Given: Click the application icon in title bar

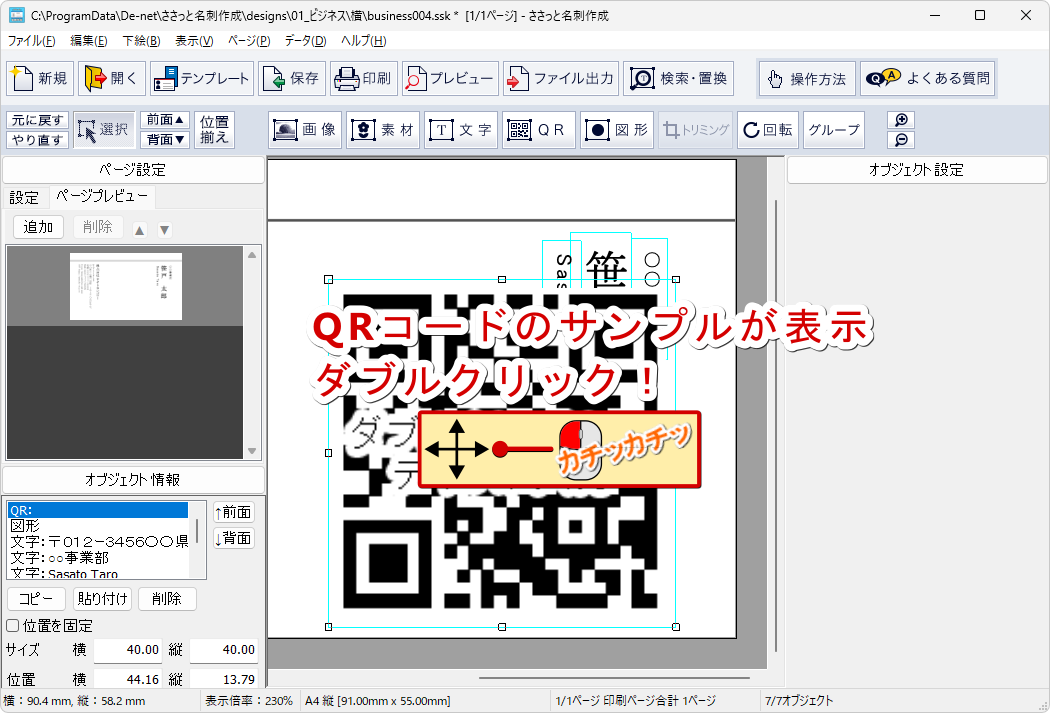Looking at the screenshot, I should pyautogui.click(x=16, y=15).
